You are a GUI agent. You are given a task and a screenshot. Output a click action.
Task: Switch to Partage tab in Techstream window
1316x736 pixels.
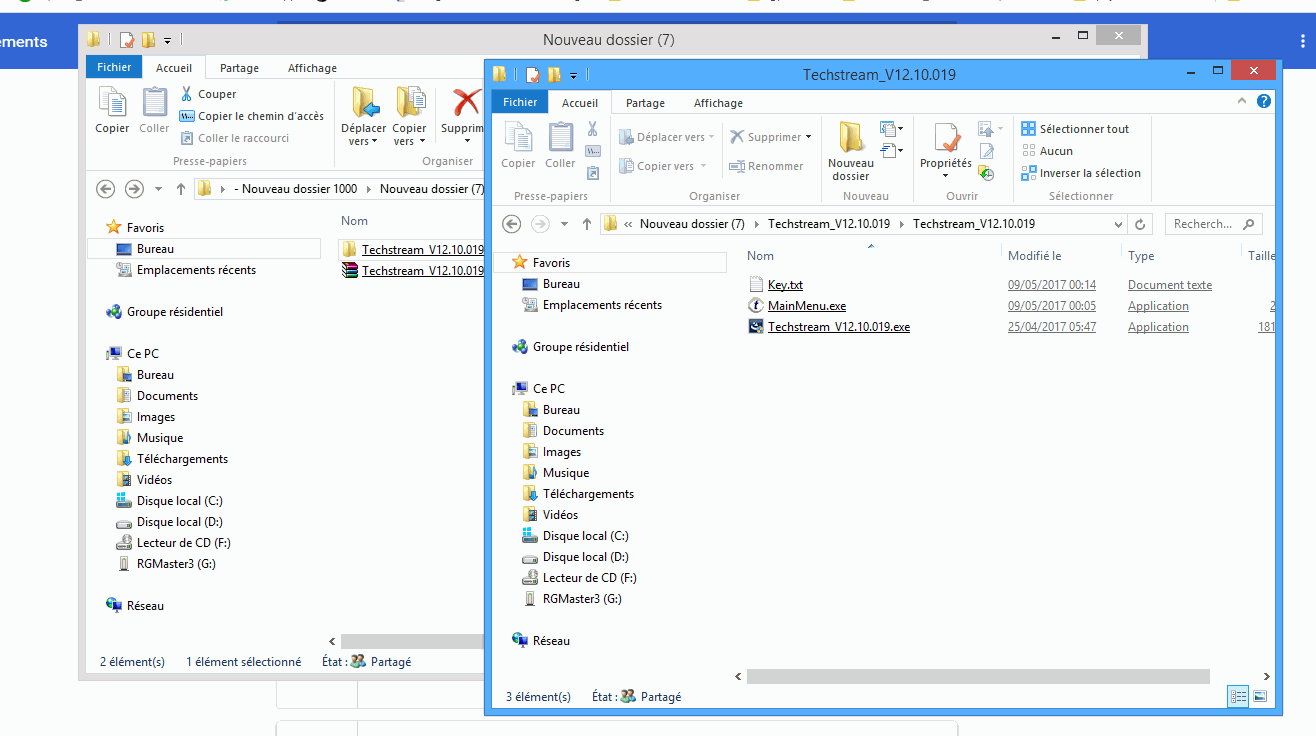[645, 103]
